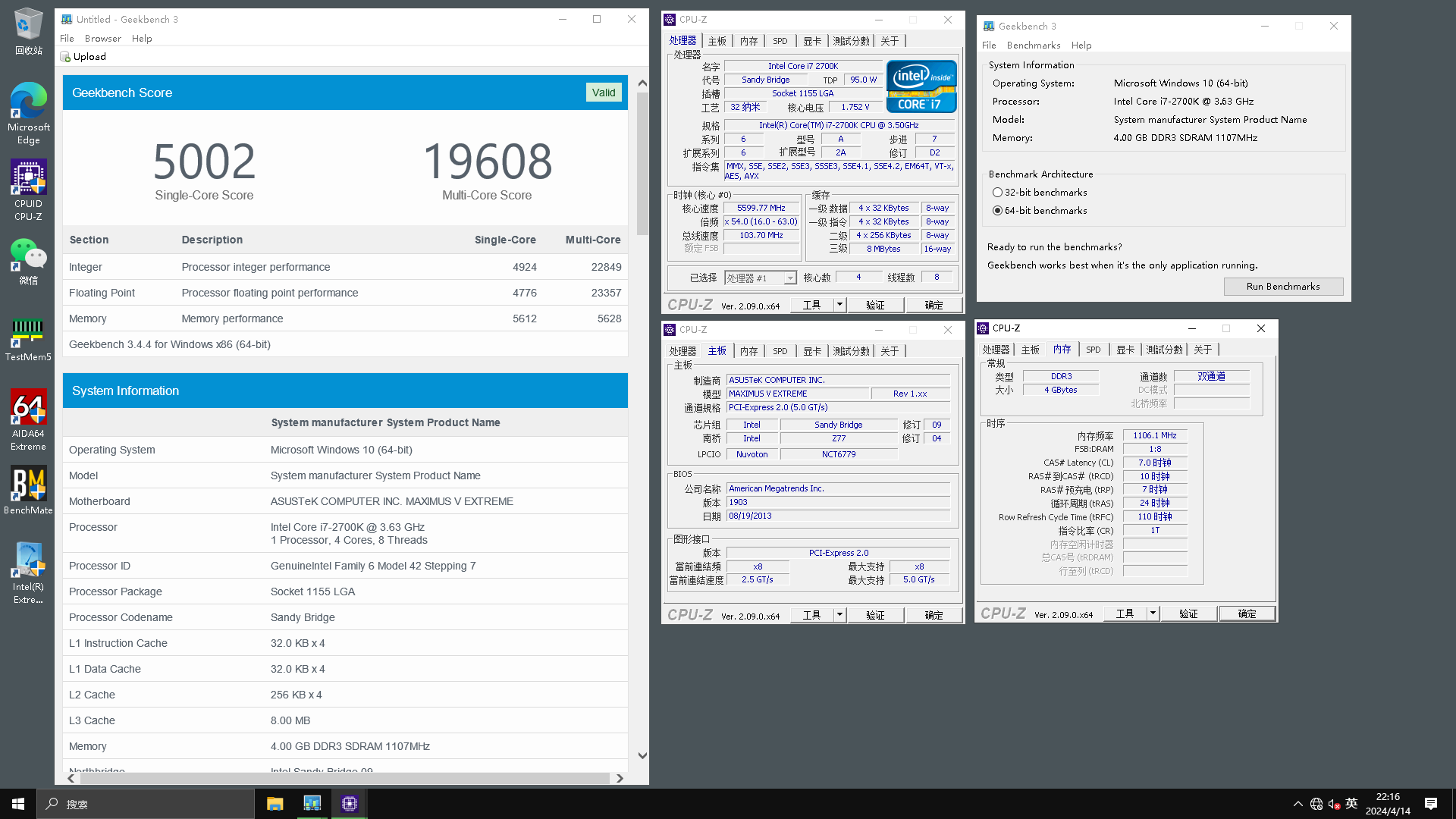Open the Intel Extreme Tuning Utility shortcut
Image resolution: width=1456 pixels, height=819 pixels.
28,573
